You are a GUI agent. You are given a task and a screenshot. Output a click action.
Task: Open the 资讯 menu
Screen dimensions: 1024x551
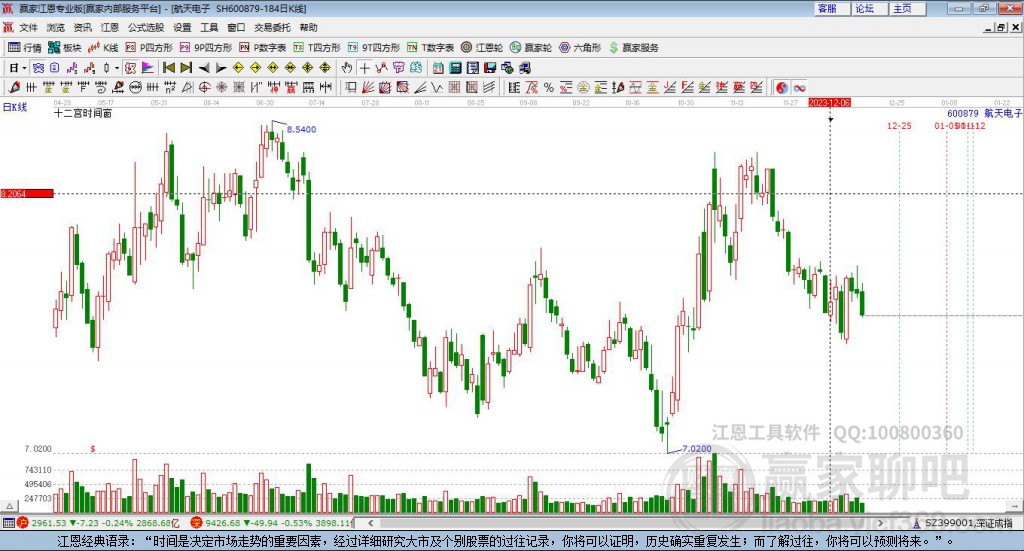[x=82, y=27]
